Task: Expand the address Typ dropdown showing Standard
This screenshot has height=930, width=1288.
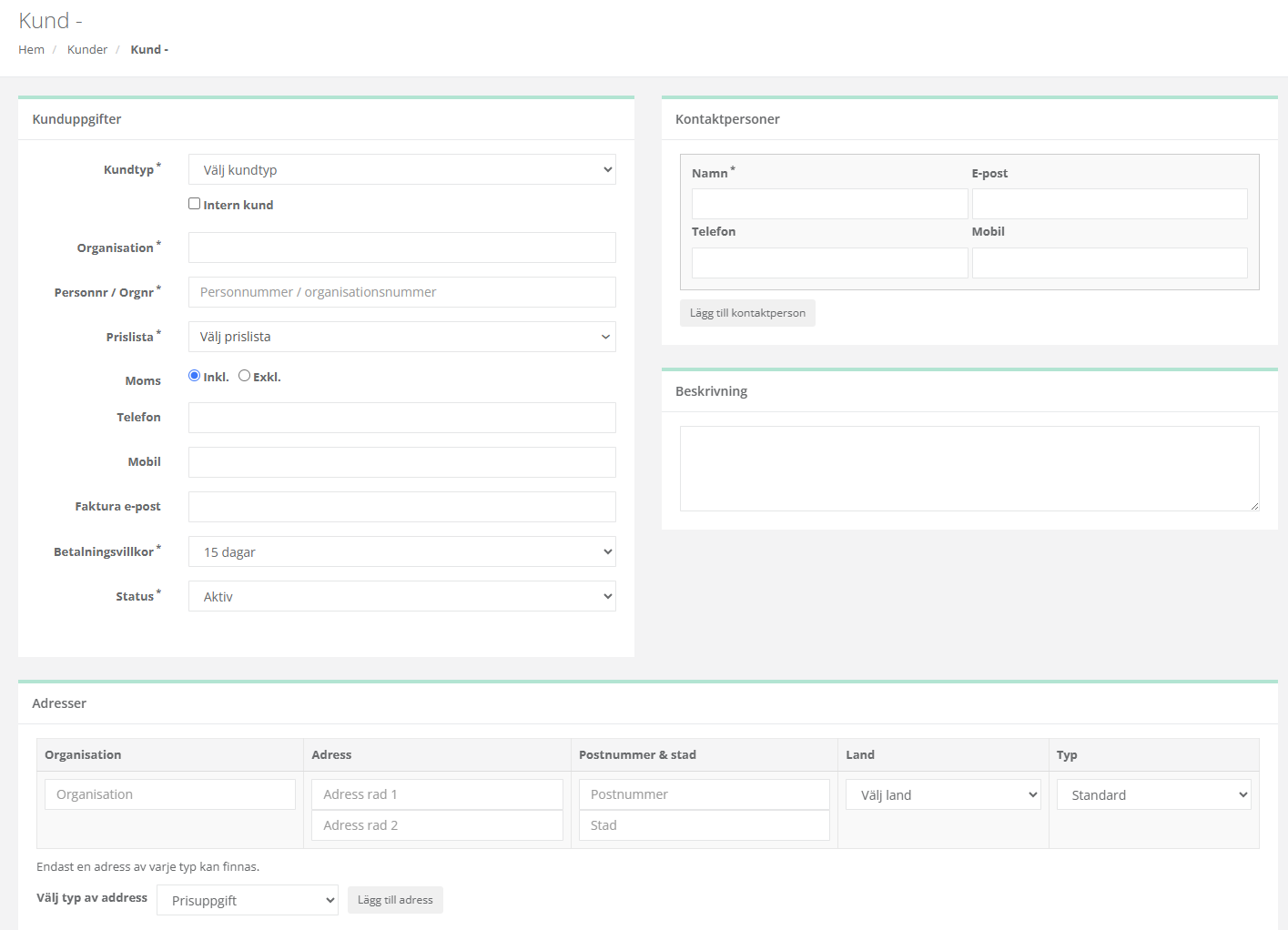Action: pos(1153,795)
